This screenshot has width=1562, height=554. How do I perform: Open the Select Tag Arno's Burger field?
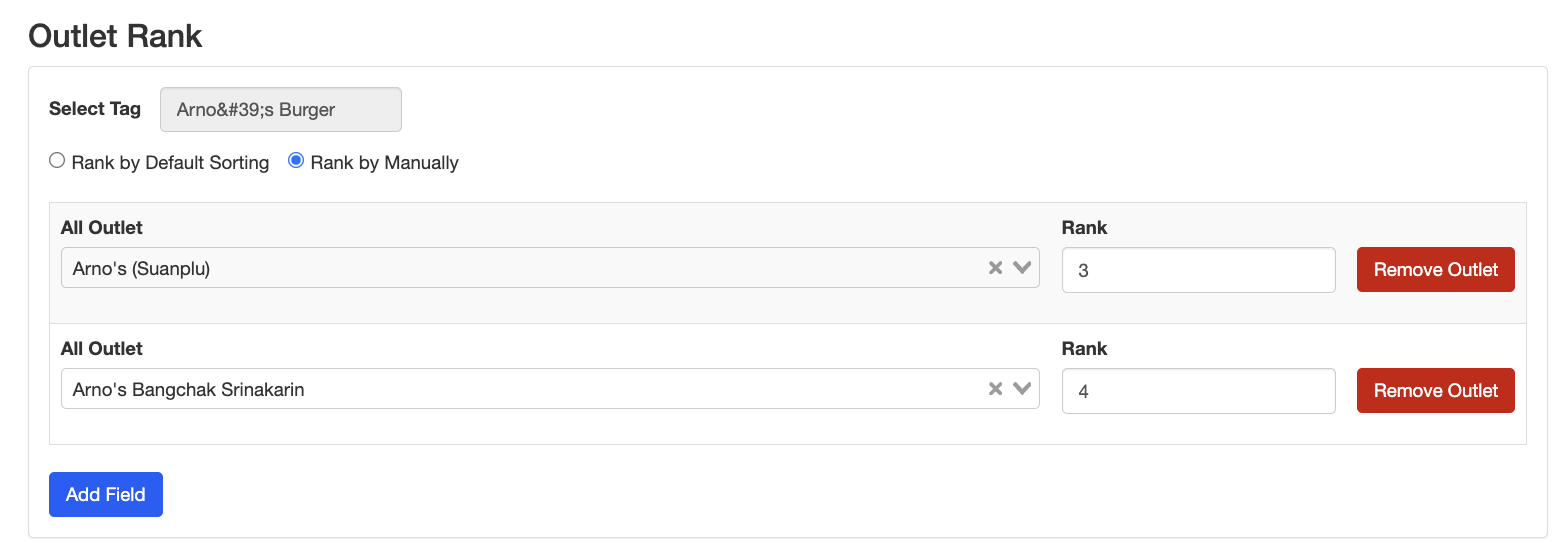click(x=280, y=110)
